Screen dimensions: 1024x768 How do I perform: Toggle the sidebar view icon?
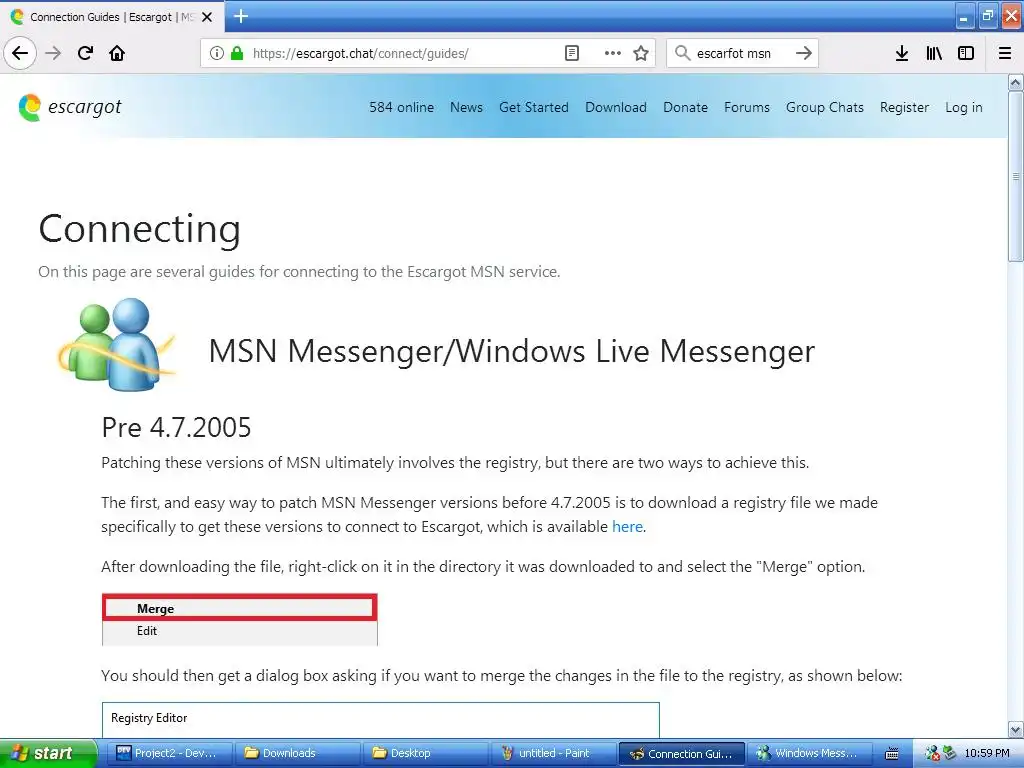(966, 53)
